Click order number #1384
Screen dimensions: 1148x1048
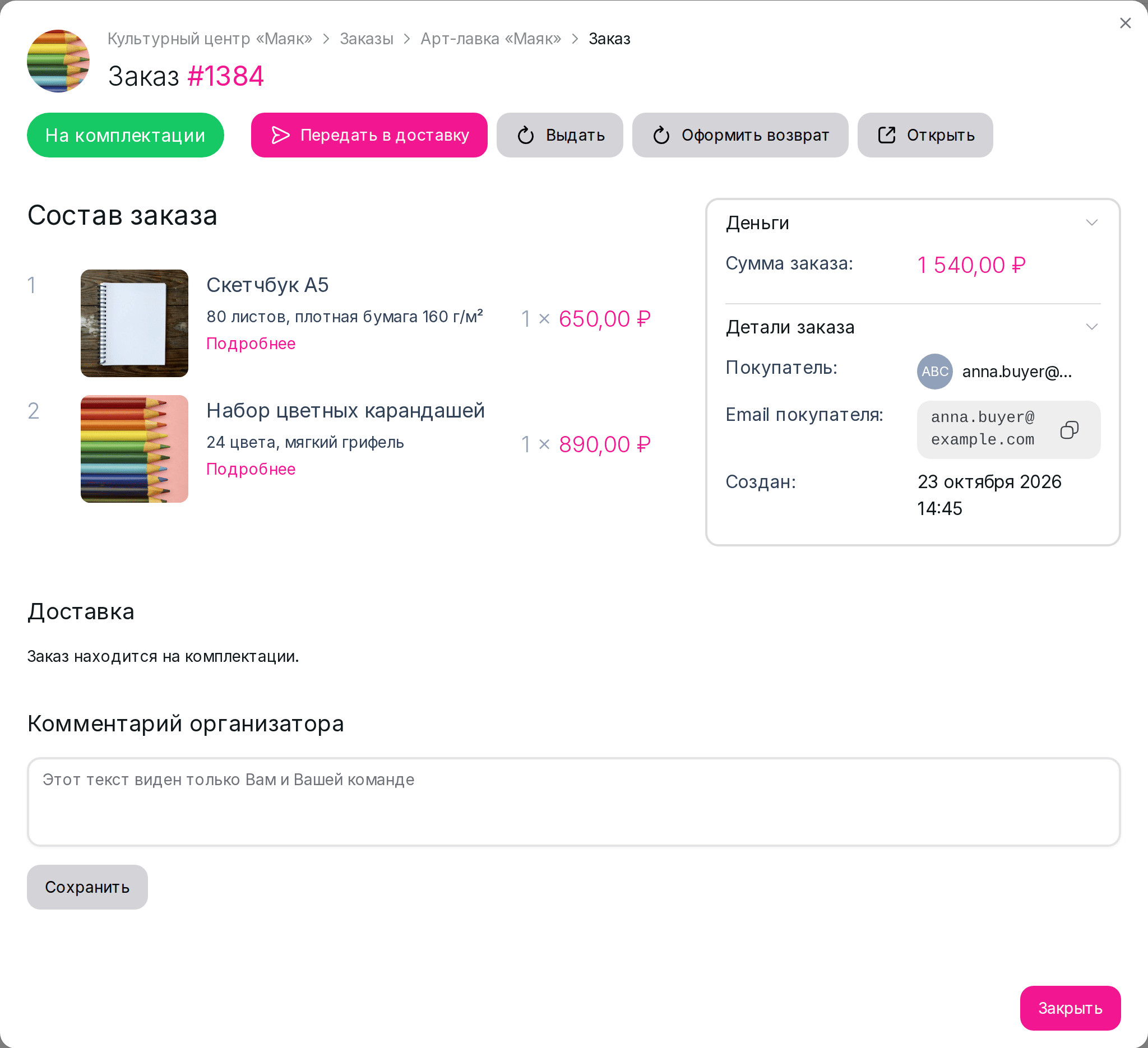click(x=225, y=76)
